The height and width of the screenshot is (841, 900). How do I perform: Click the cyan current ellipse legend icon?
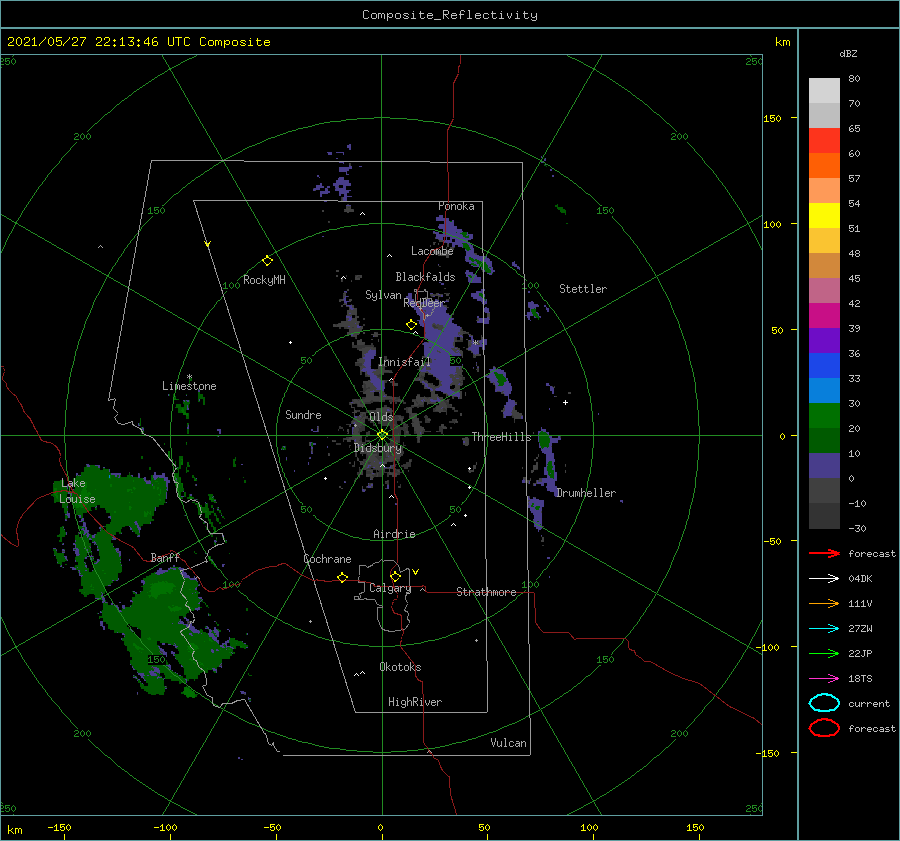(824, 703)
